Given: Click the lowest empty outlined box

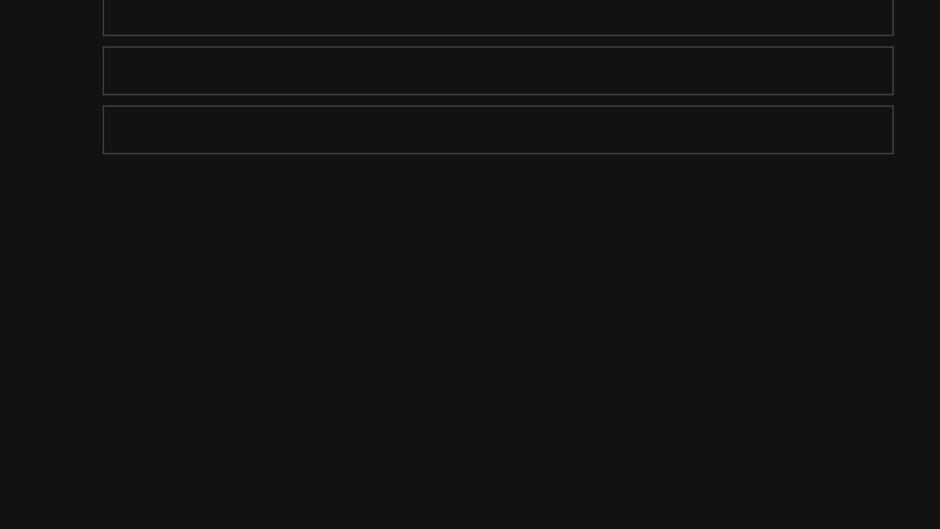Looking at the screenshot, I should click(498, 130).
